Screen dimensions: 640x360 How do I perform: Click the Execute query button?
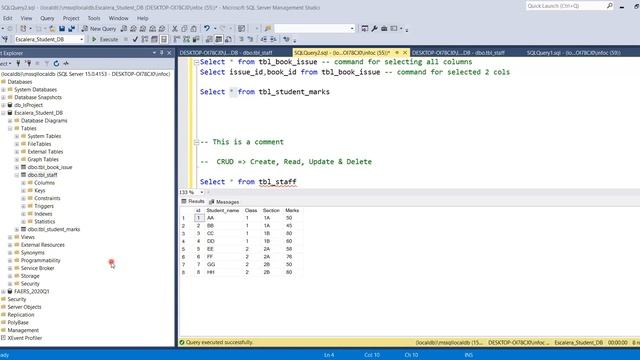pos(105,39)
